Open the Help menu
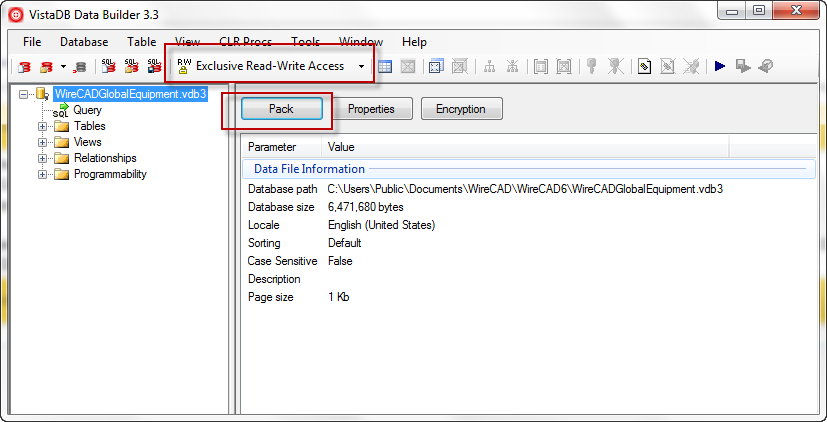Viewport: 827px width, 422px height. (414, 42)
